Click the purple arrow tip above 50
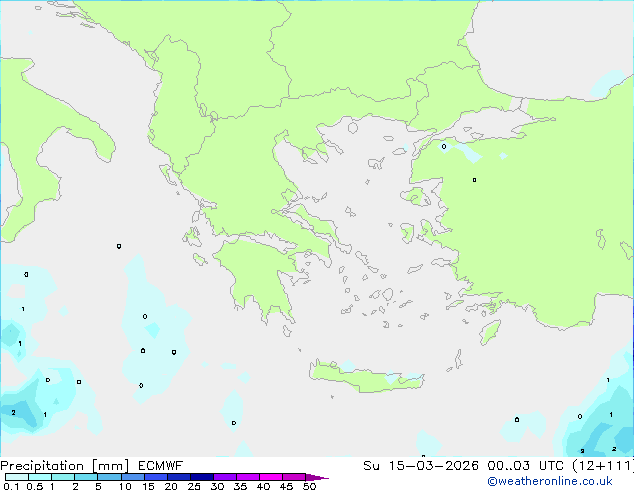 point(317,477)
